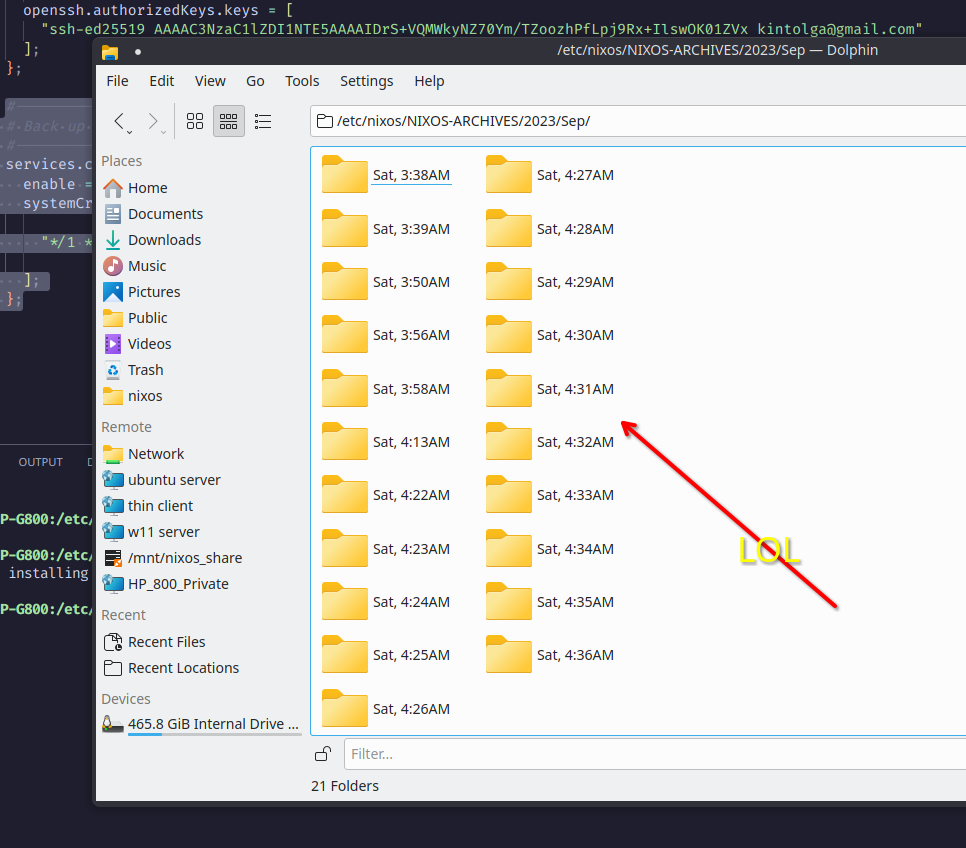
Task: Click the location bar path field
Action: tap(638, 121)
